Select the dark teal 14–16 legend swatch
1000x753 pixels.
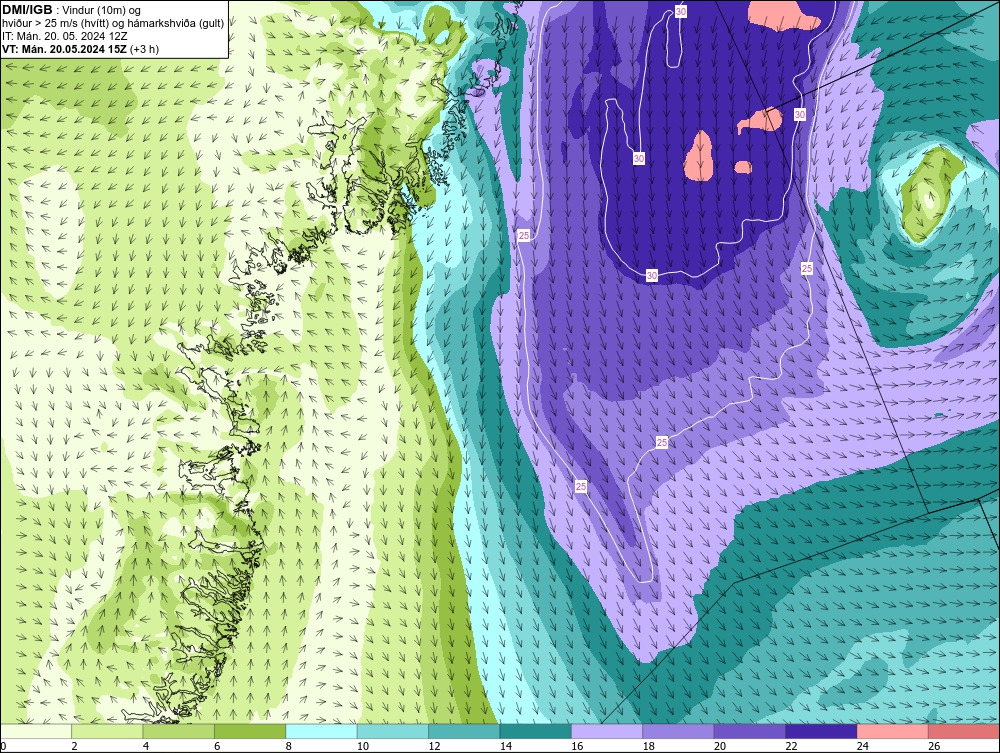point(536,731)
